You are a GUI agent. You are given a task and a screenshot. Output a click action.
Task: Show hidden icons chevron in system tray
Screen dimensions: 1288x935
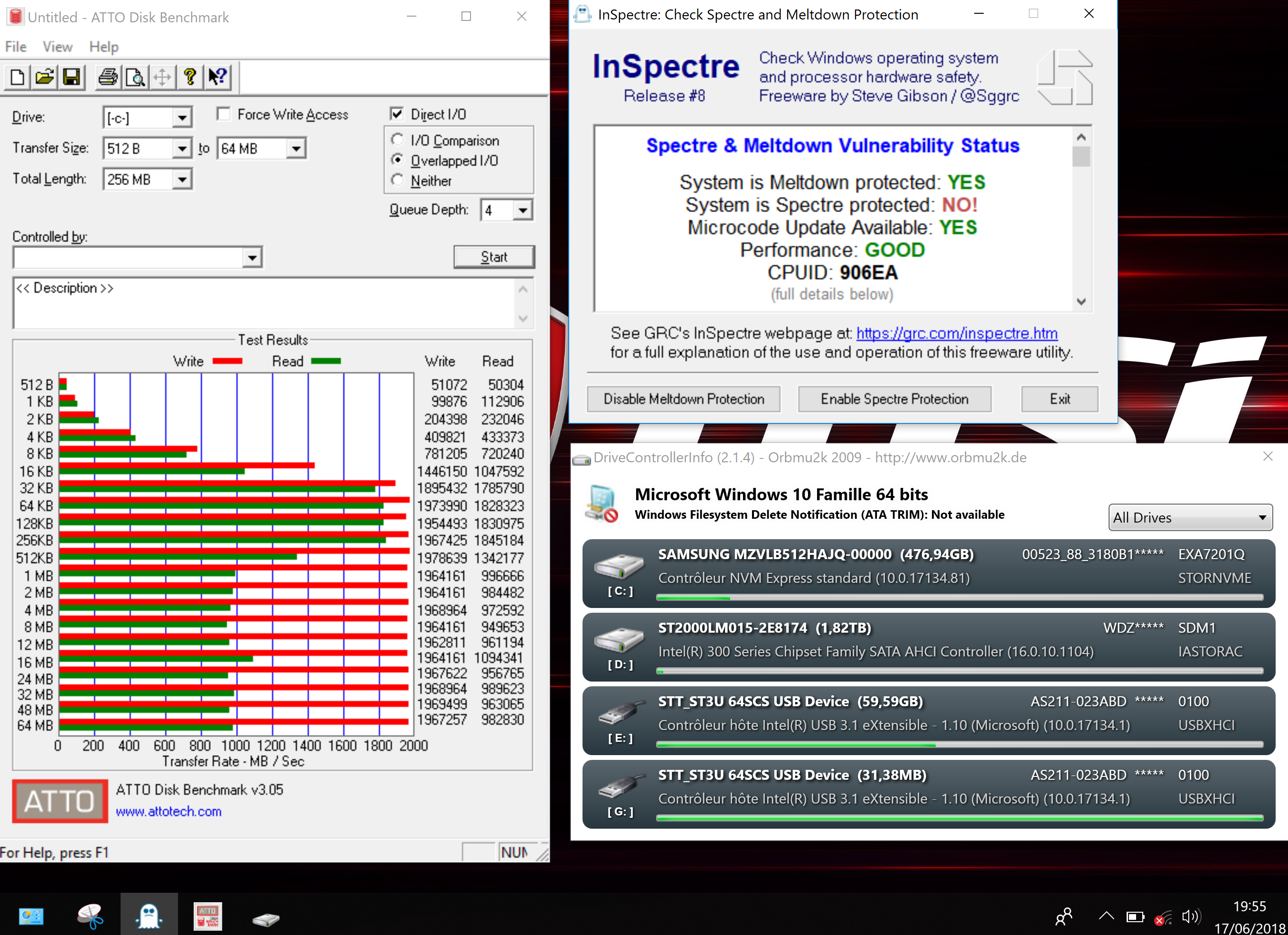pos(1106,916)
